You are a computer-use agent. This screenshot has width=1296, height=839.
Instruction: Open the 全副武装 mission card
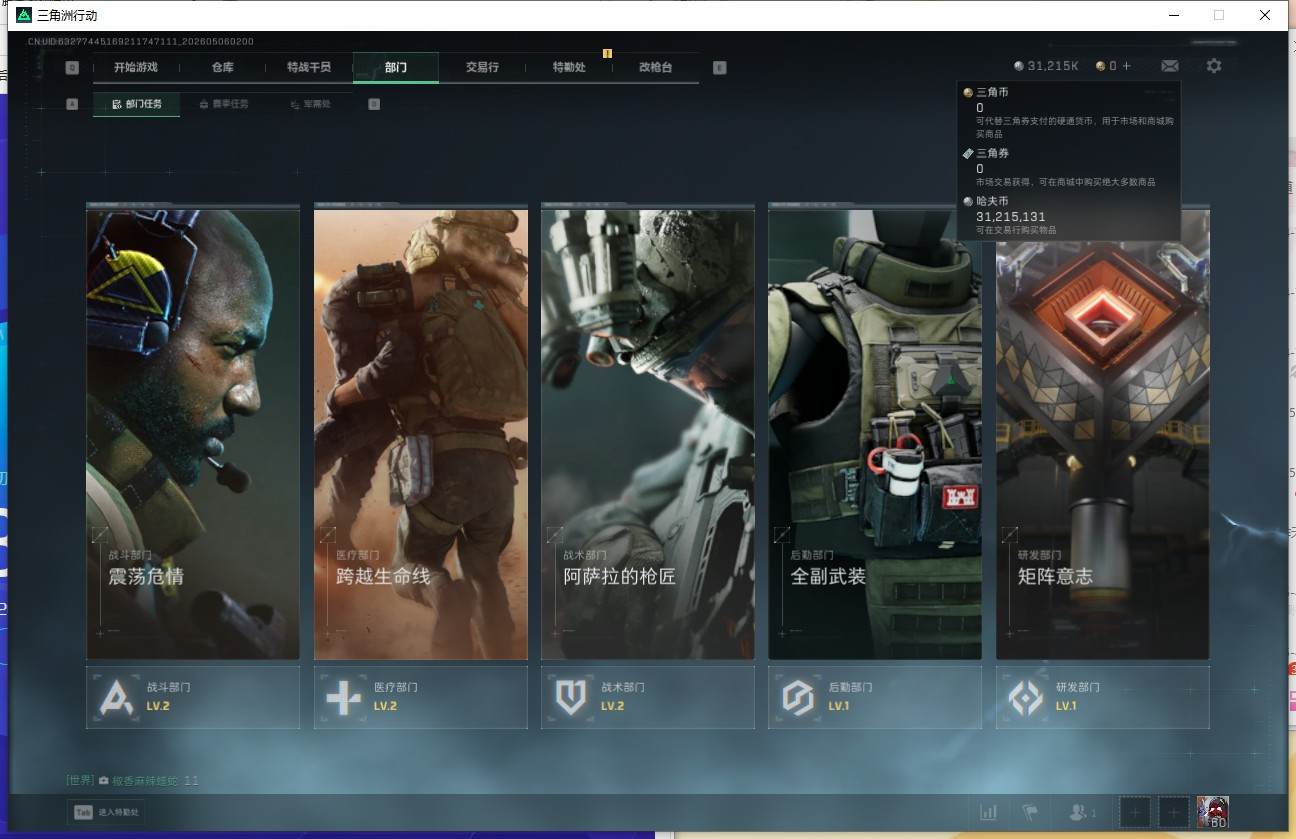(875, 432)
